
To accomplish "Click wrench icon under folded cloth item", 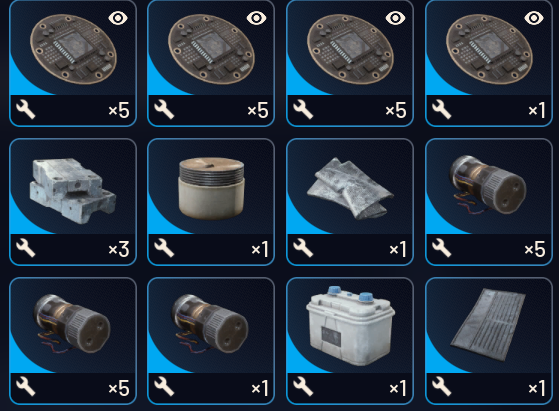I will [x=303, y=248].
